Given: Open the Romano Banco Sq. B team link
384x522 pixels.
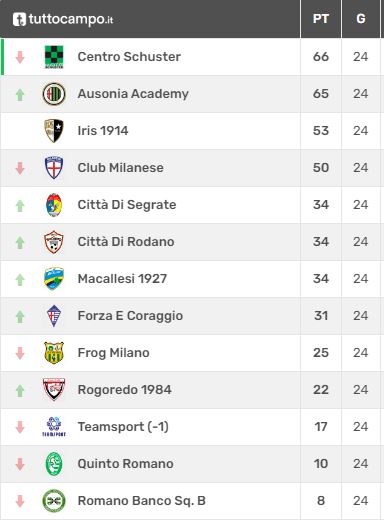Looking at the screenshot, I should (x=141, y=501).
